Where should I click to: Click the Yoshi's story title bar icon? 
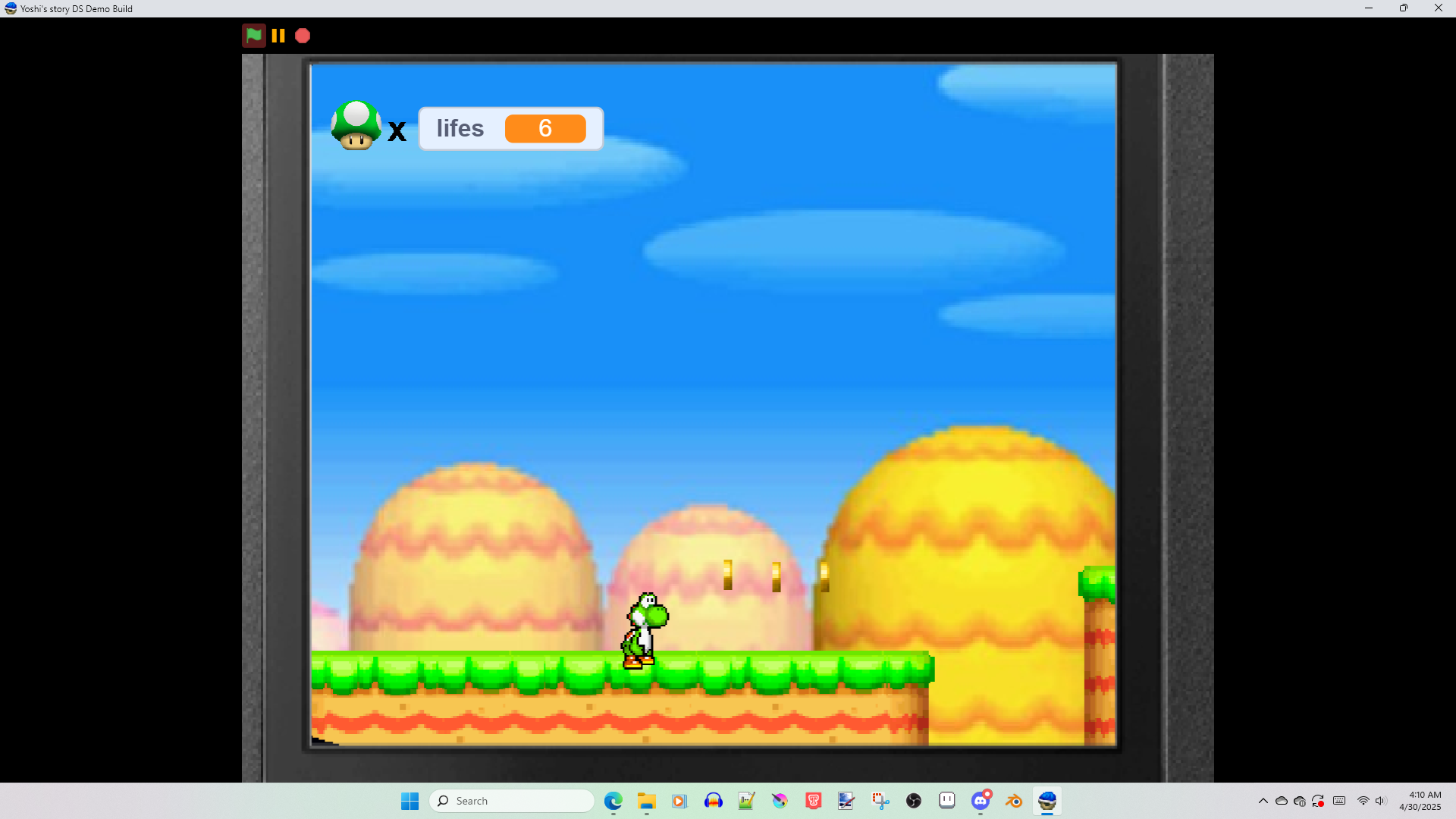(11, 8)
